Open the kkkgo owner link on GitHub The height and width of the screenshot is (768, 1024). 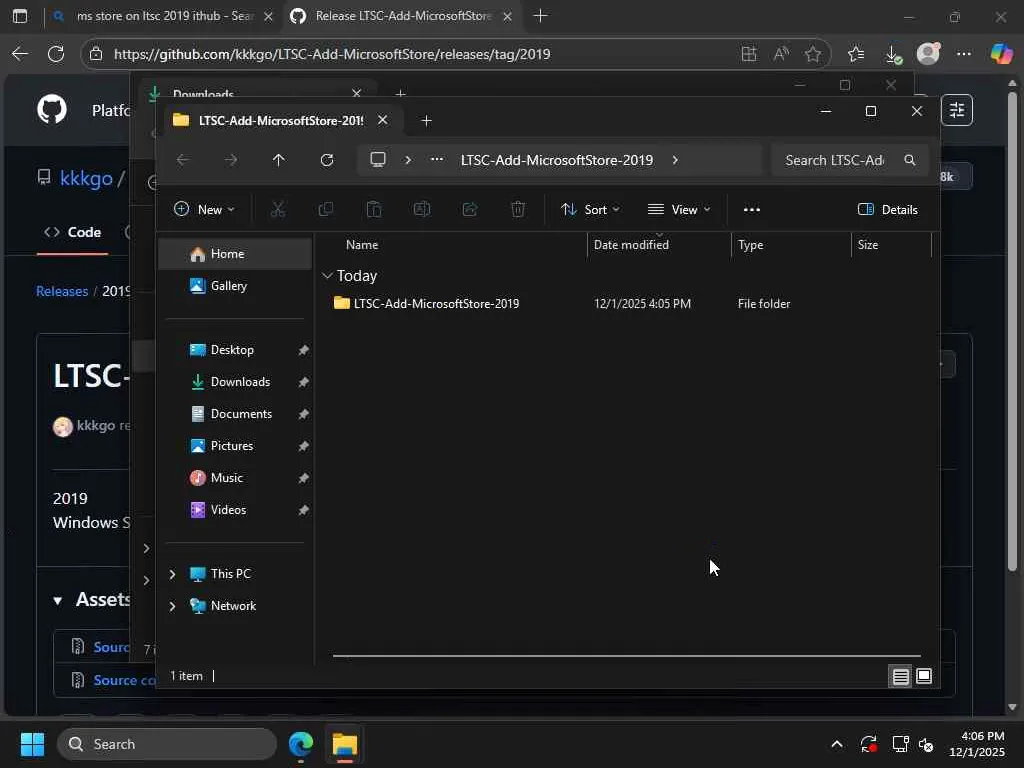[86, 178]
